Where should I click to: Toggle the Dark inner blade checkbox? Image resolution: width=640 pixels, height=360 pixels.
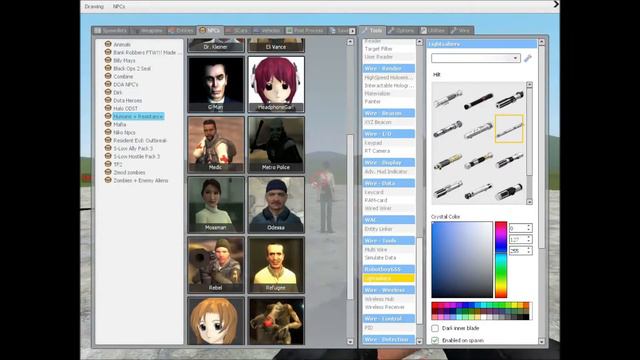click(435, 328)
